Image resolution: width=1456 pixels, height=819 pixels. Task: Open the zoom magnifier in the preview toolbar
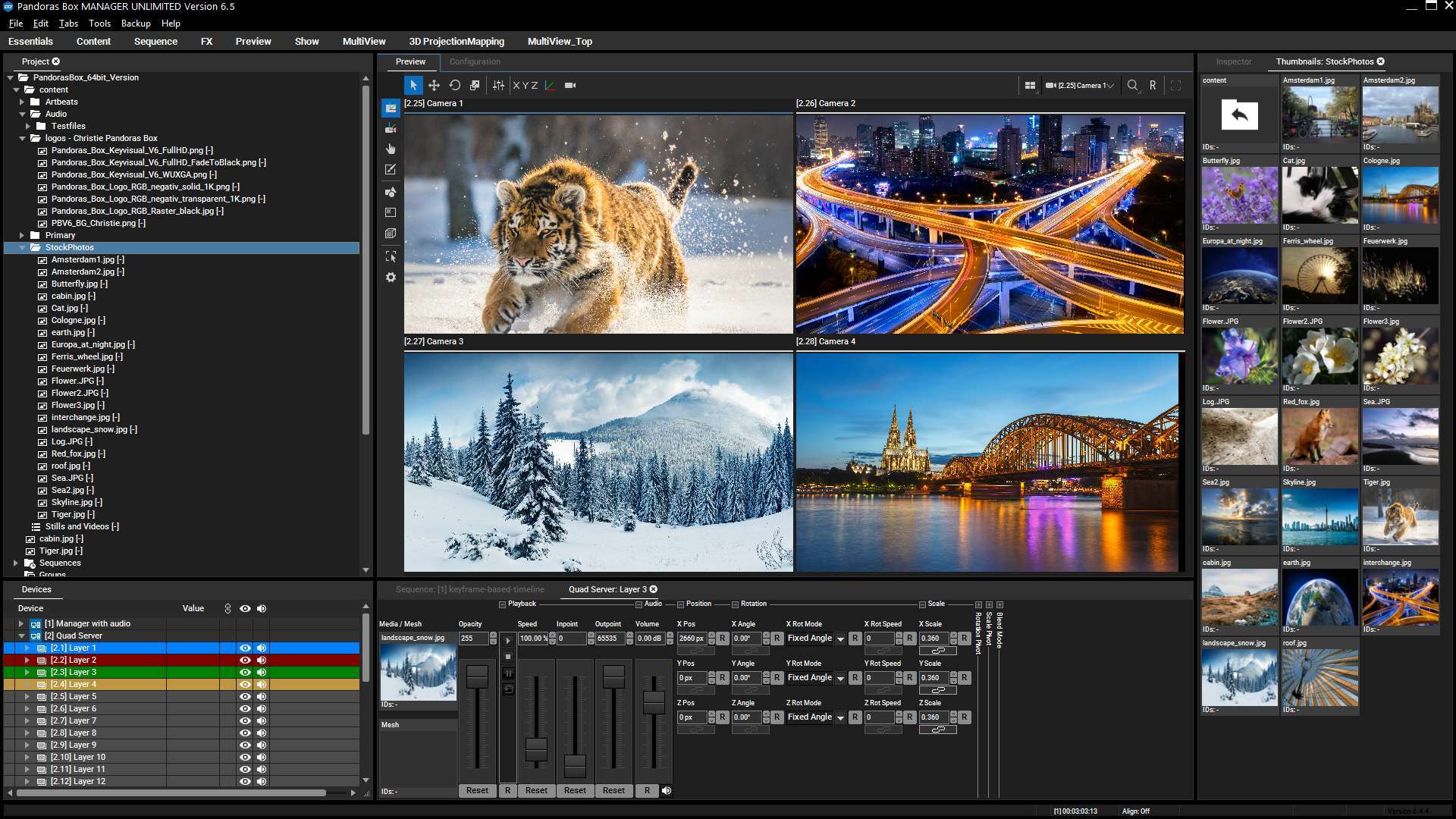(1133, 85)
